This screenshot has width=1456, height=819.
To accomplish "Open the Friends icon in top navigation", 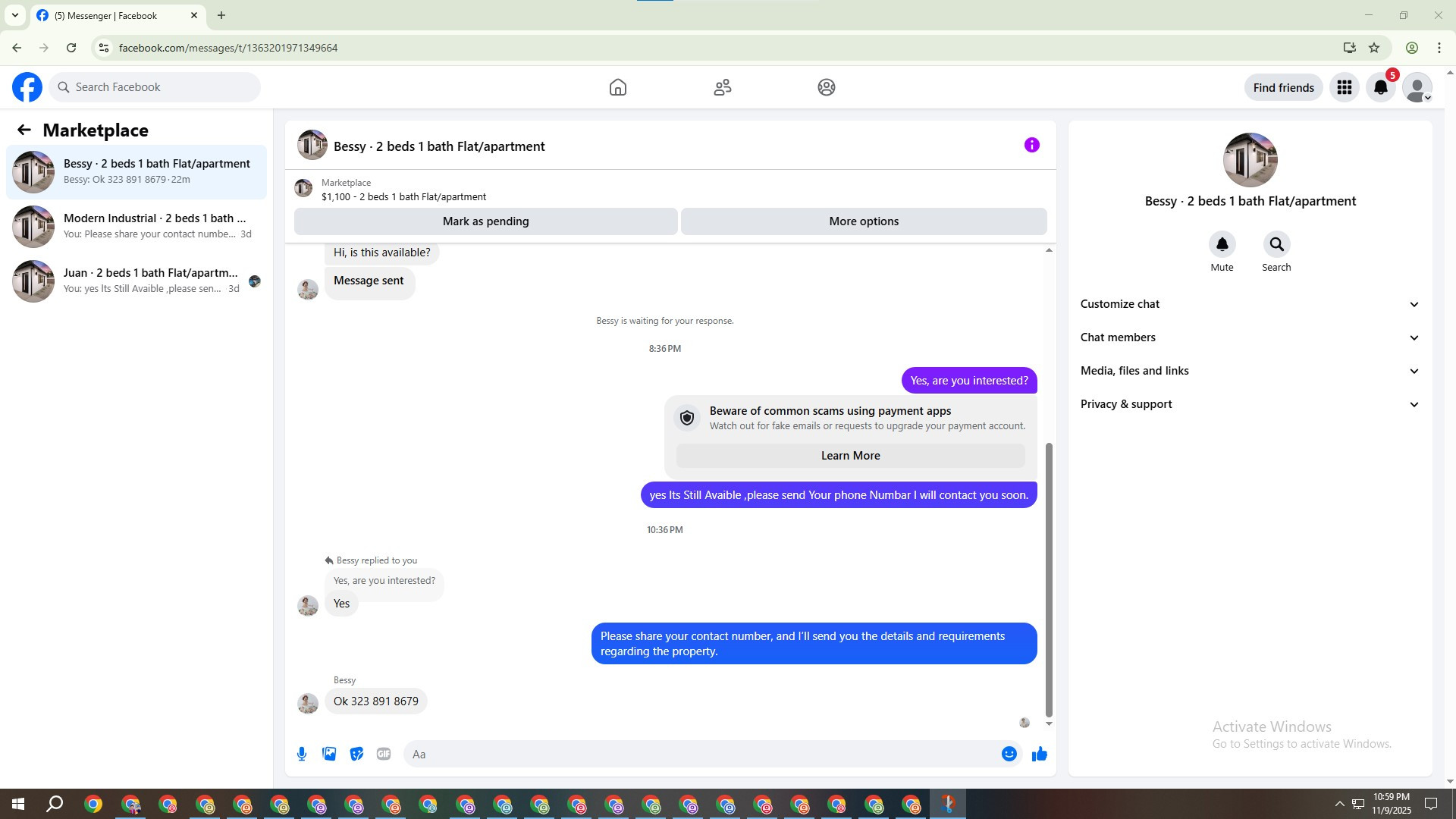I will [723, 87].
